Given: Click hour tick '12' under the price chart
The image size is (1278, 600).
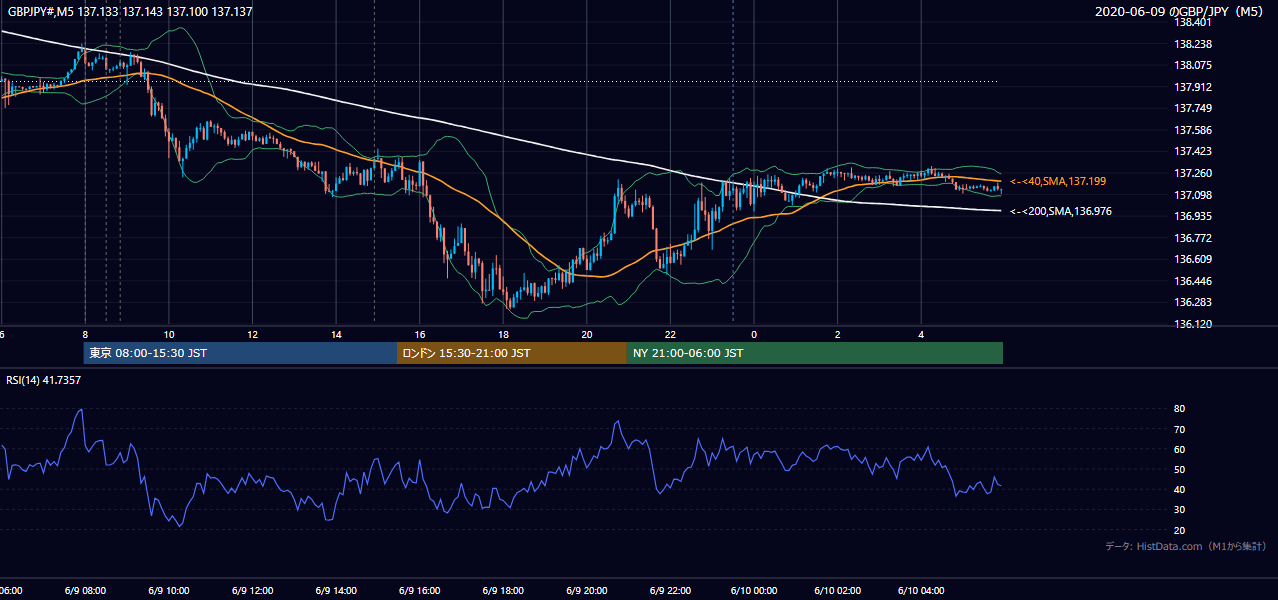Looking at the screenshot, I should pos(253,334).
